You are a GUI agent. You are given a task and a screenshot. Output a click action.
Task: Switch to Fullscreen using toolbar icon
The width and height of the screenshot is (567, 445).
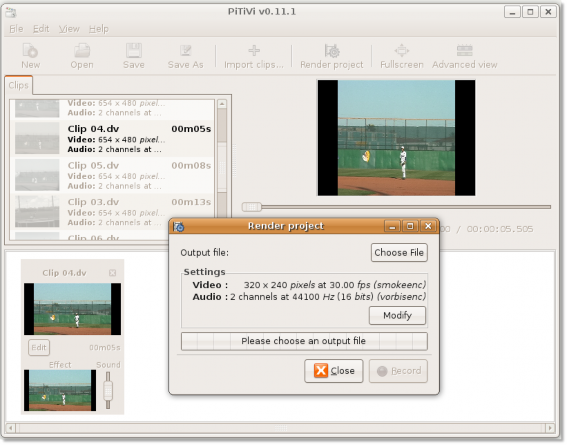tap(402, 51)
